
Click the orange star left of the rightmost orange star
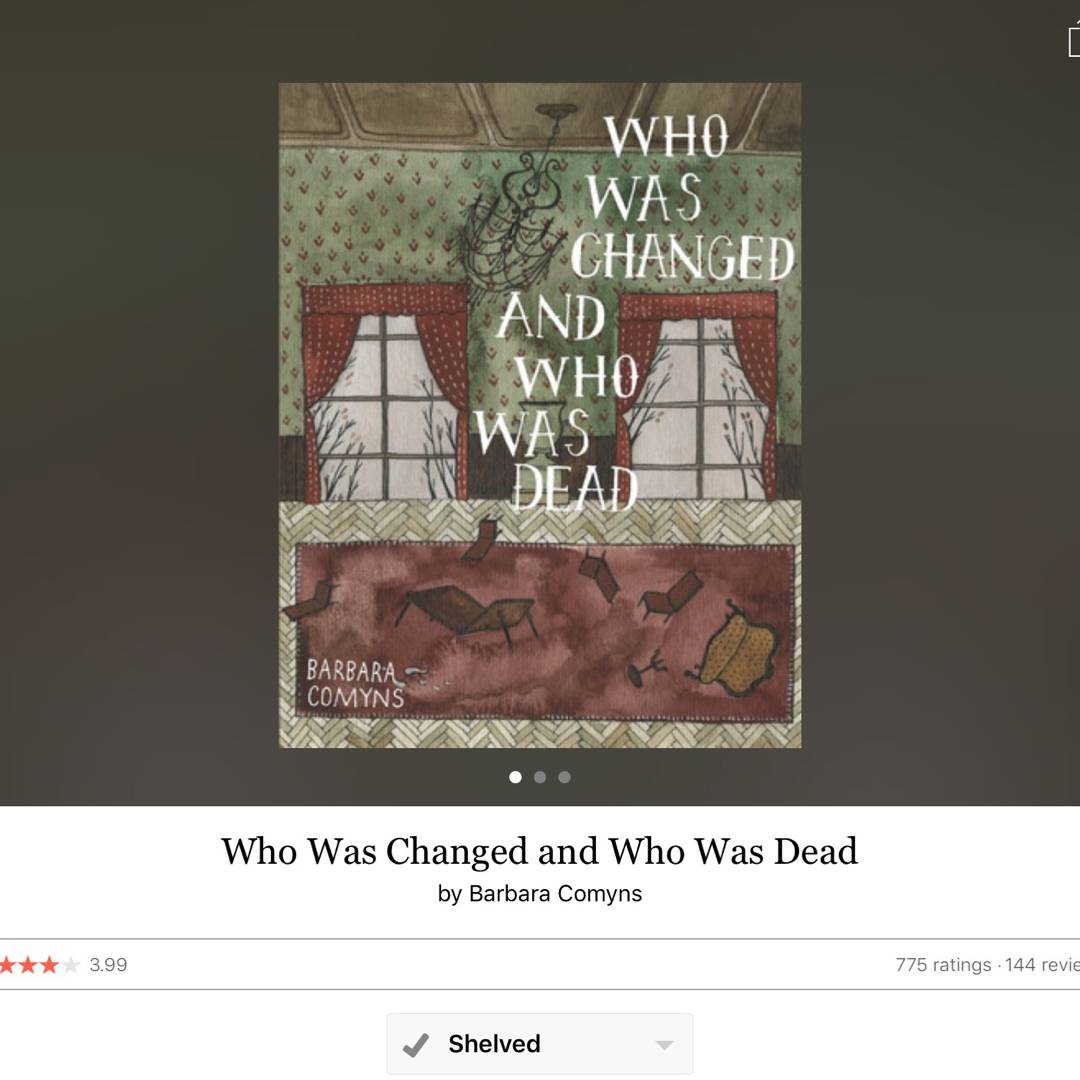(x=28, y=965)
